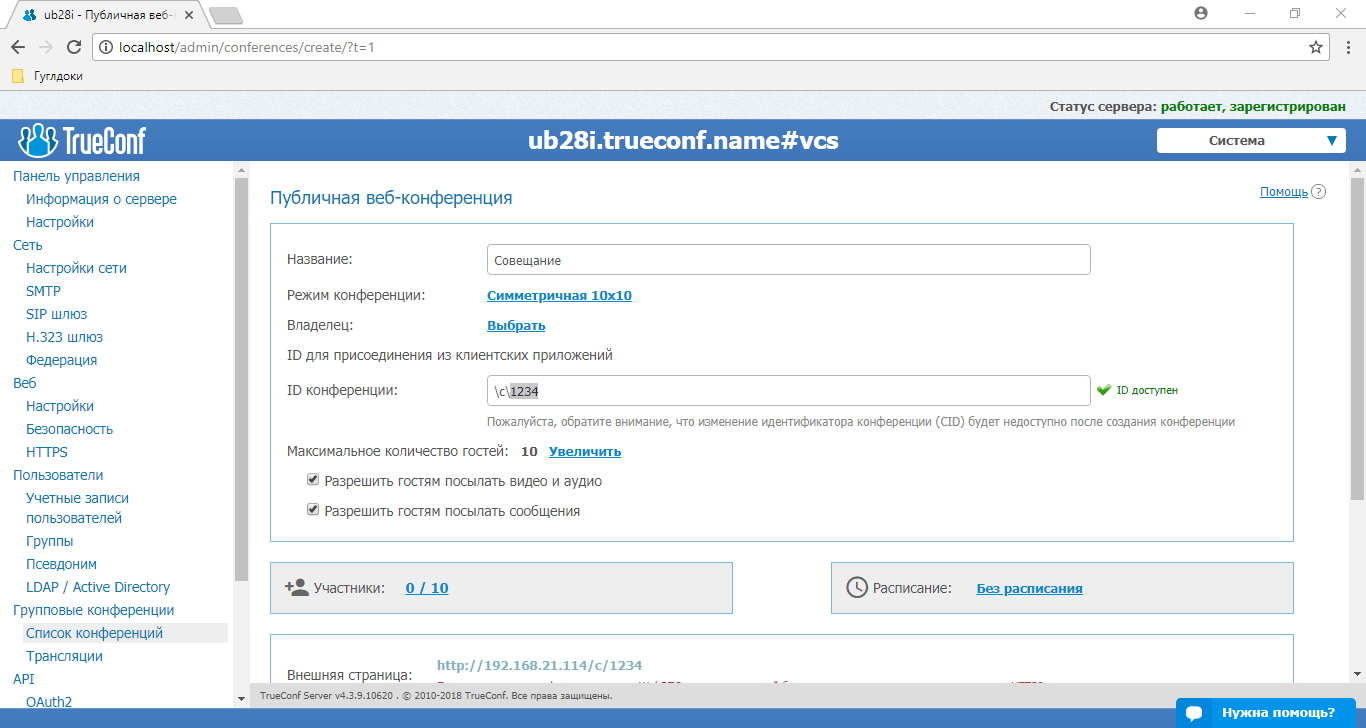Click the schedule clock icon
This screenshot has width=1366, height=728.
(x=857, y=587)
